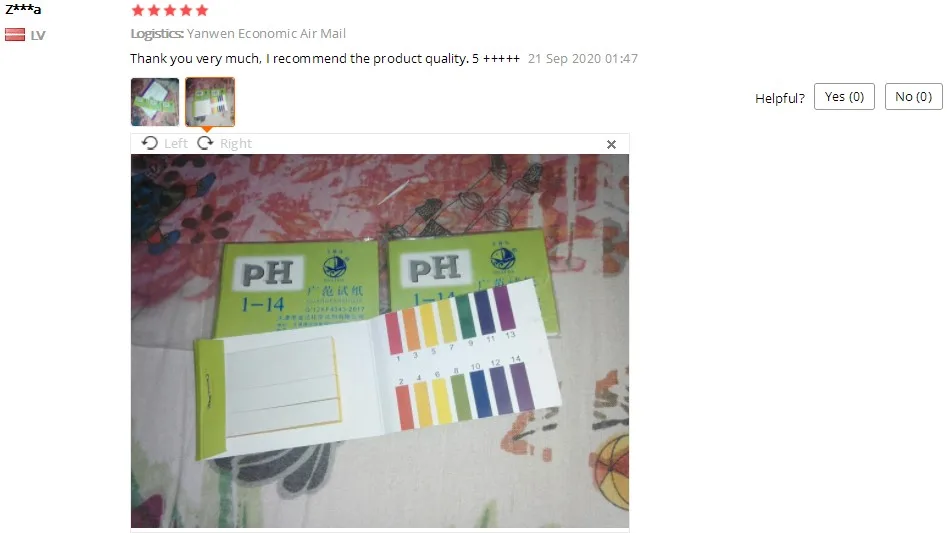947x533 pixels.
Task: Click the fifth rating star
Action: click(202, 10)
